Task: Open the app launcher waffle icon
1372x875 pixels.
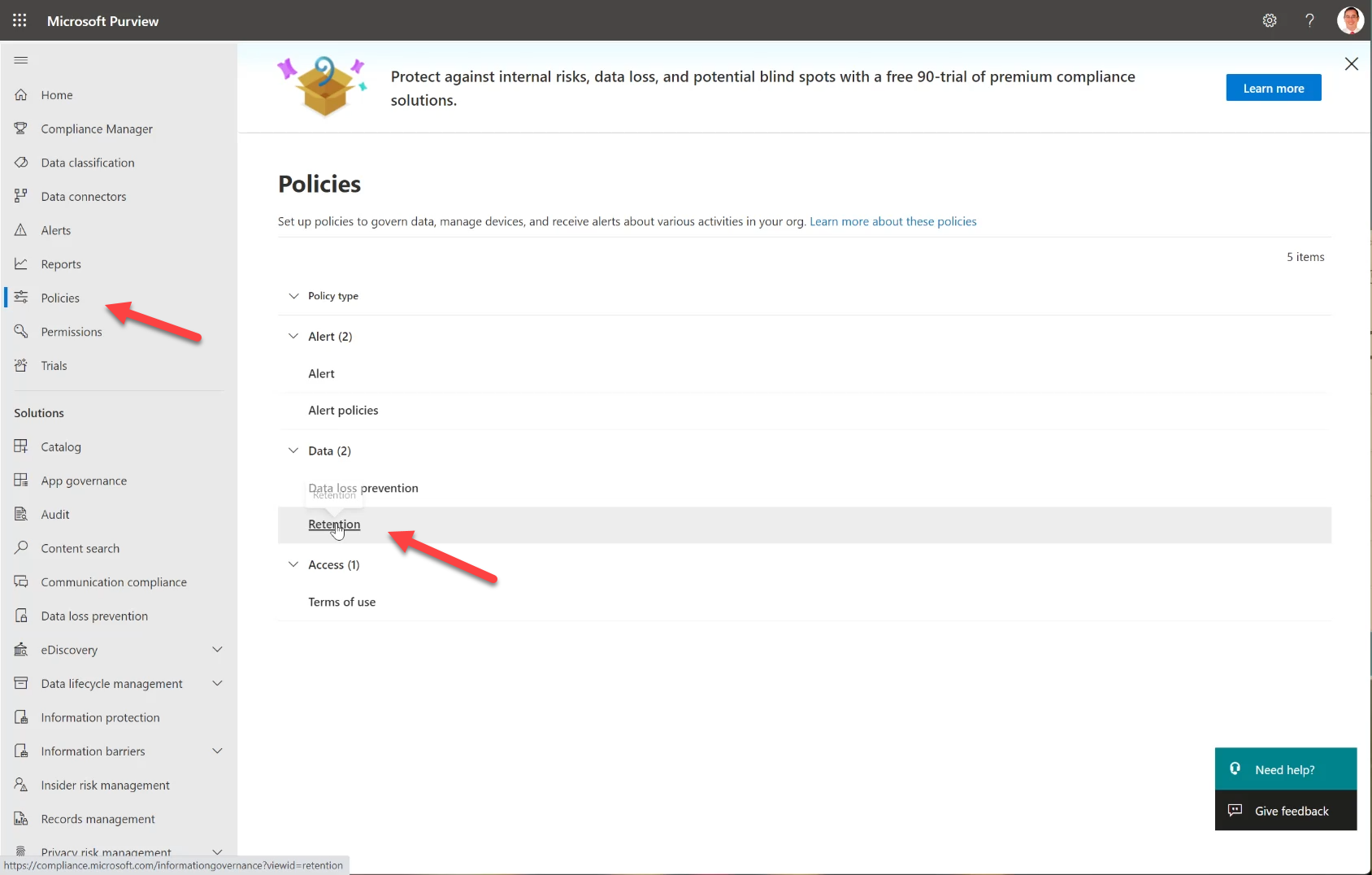Action: coord(20,20)
